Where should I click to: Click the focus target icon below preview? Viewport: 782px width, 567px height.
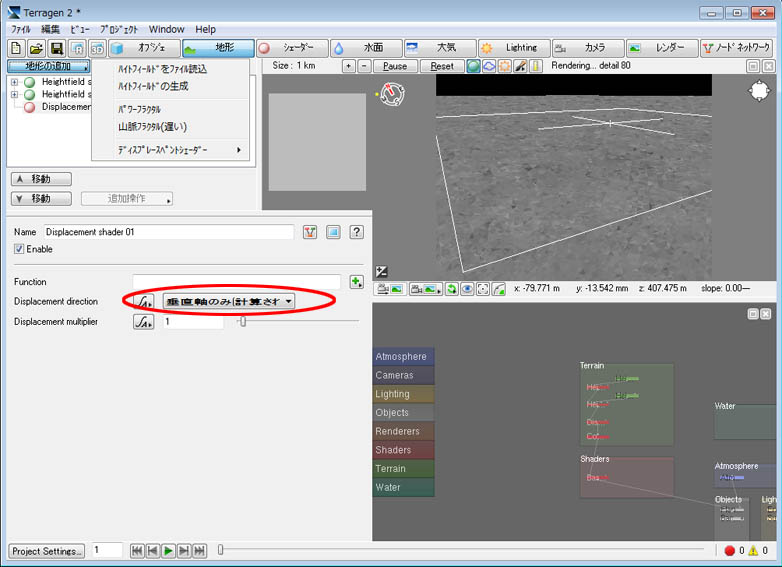482,289
